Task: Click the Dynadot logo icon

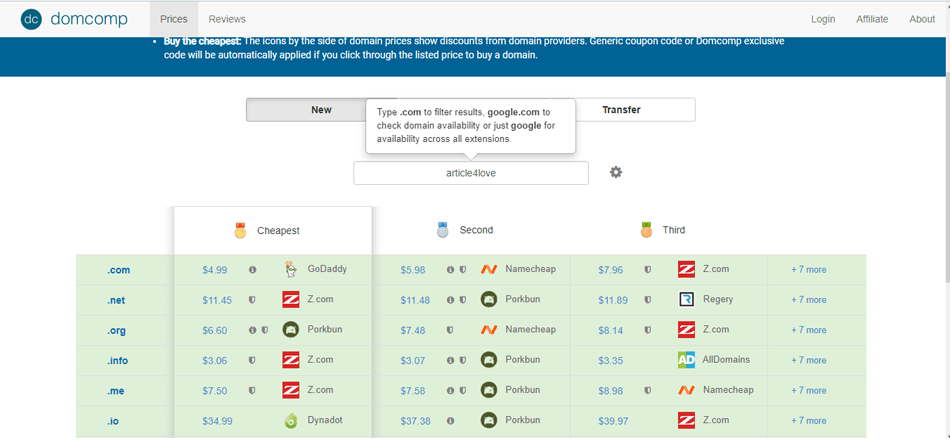Action: [x=291, y=421]
